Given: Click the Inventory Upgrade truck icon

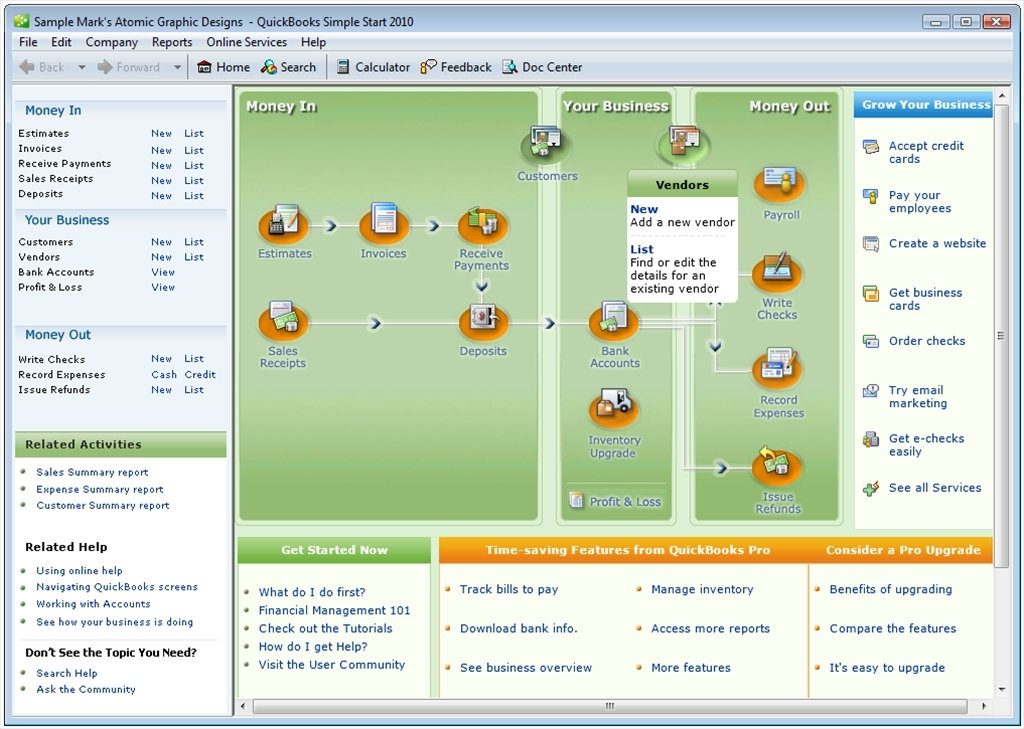Looking at the screenshot, I should click(613, 408).
